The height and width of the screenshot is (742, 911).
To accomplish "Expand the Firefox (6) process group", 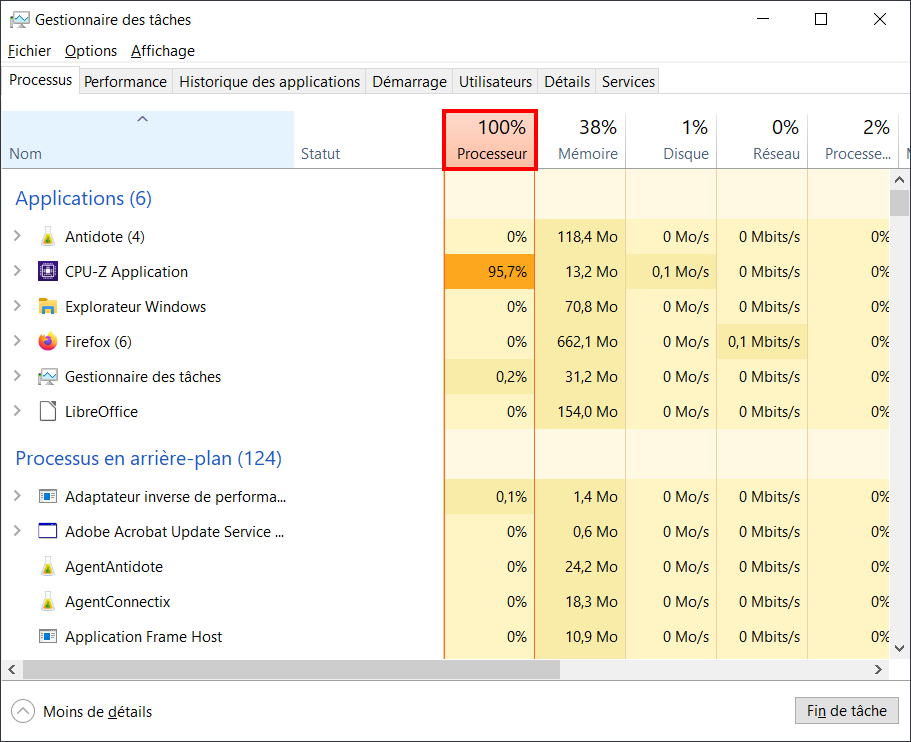I will pyautogui.click(x=17, y=340).
